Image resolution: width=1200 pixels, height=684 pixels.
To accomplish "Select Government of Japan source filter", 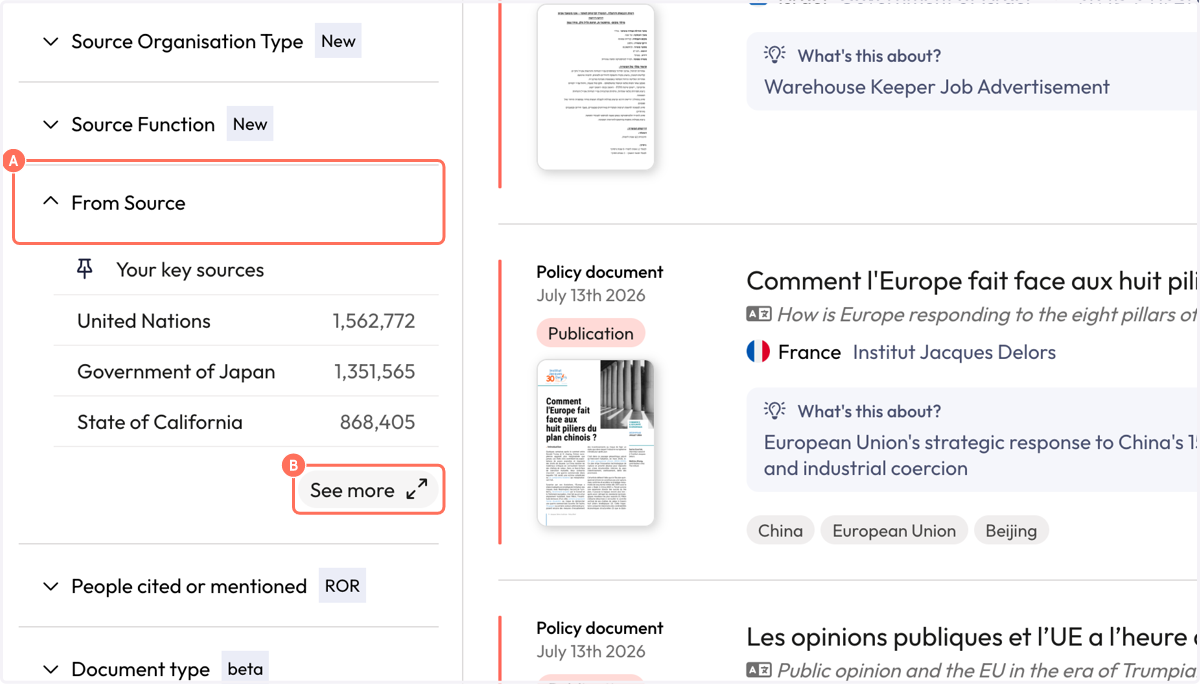I will tap(246, 371).
